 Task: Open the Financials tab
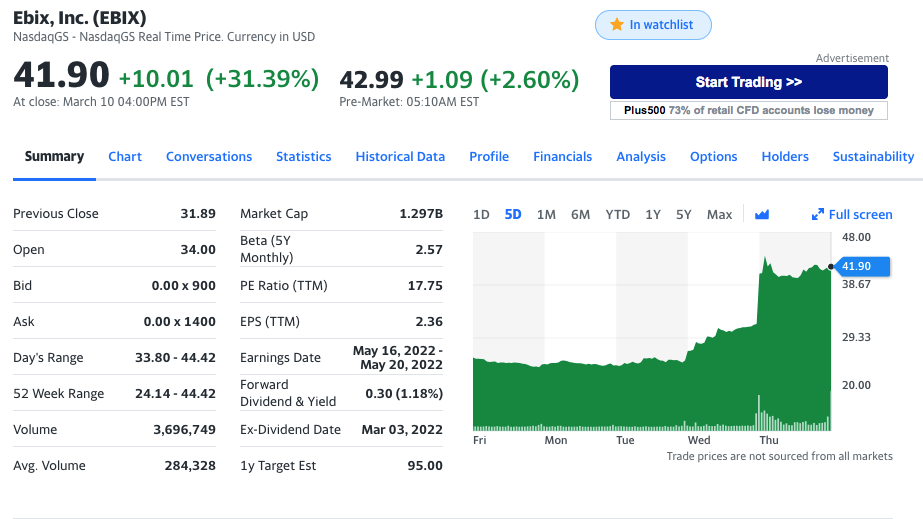pyautogui.click(x=562, y=156)
